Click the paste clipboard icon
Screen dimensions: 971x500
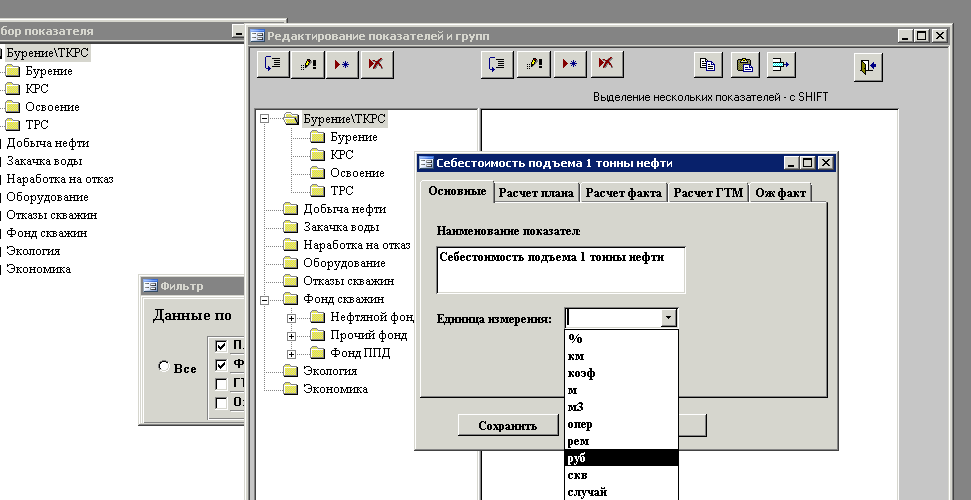[745, 64]
